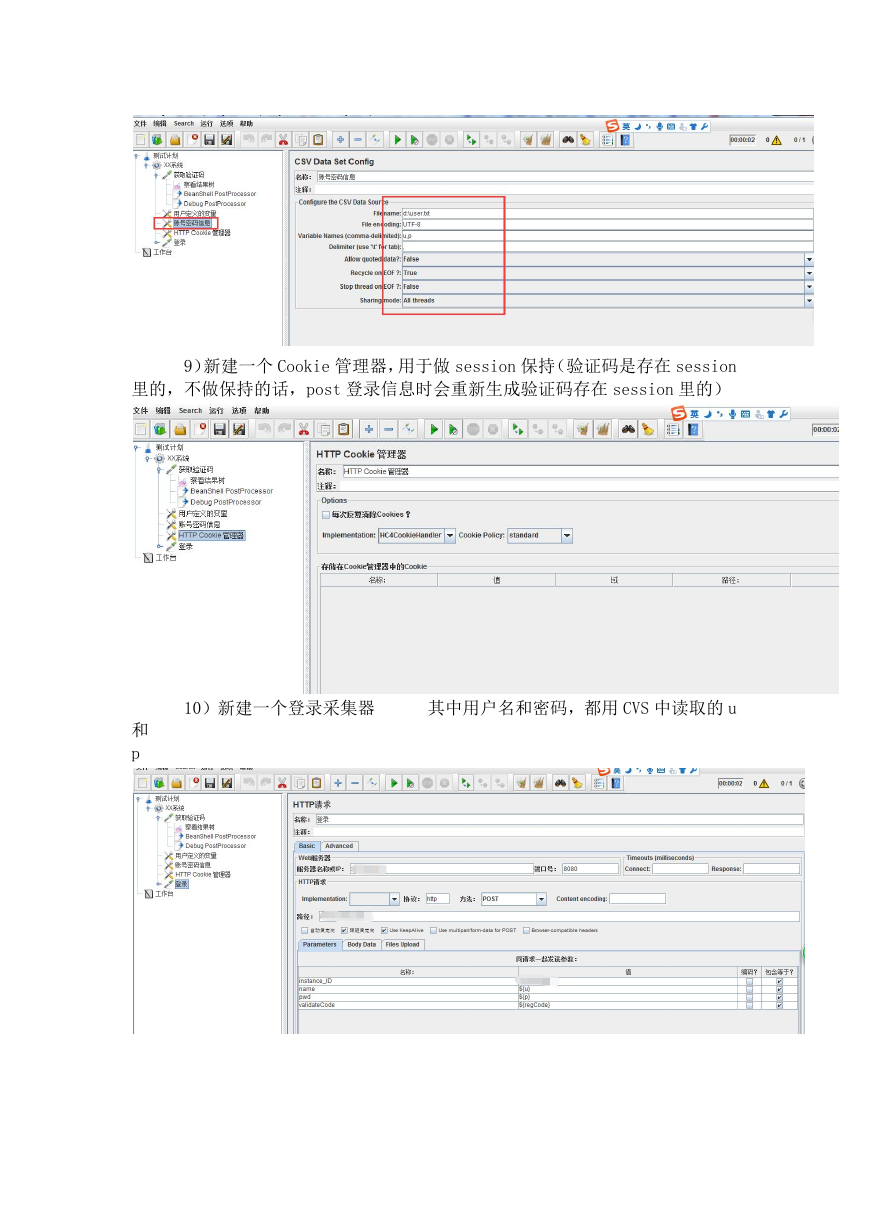Click the Remote Start All icon in HTTP Cookie 管理器 window
Image resolution: width=869 pixels, height=1228 pixels.
(518, 429)
